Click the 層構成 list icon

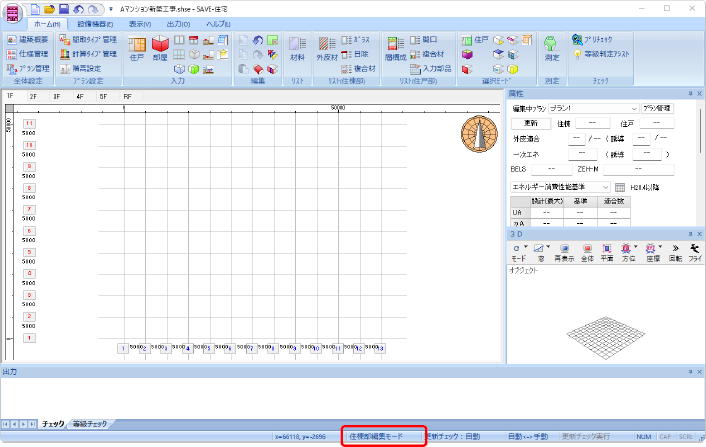395,49
